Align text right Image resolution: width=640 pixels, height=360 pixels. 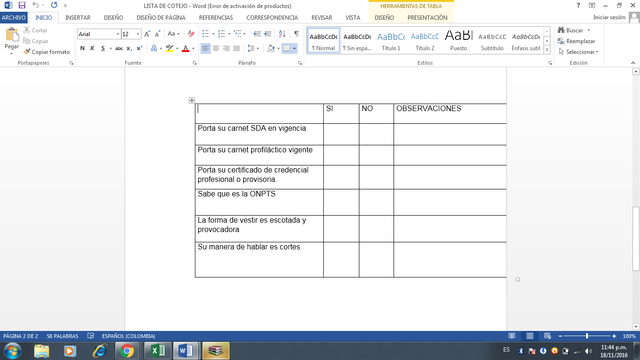pos(226,48)
